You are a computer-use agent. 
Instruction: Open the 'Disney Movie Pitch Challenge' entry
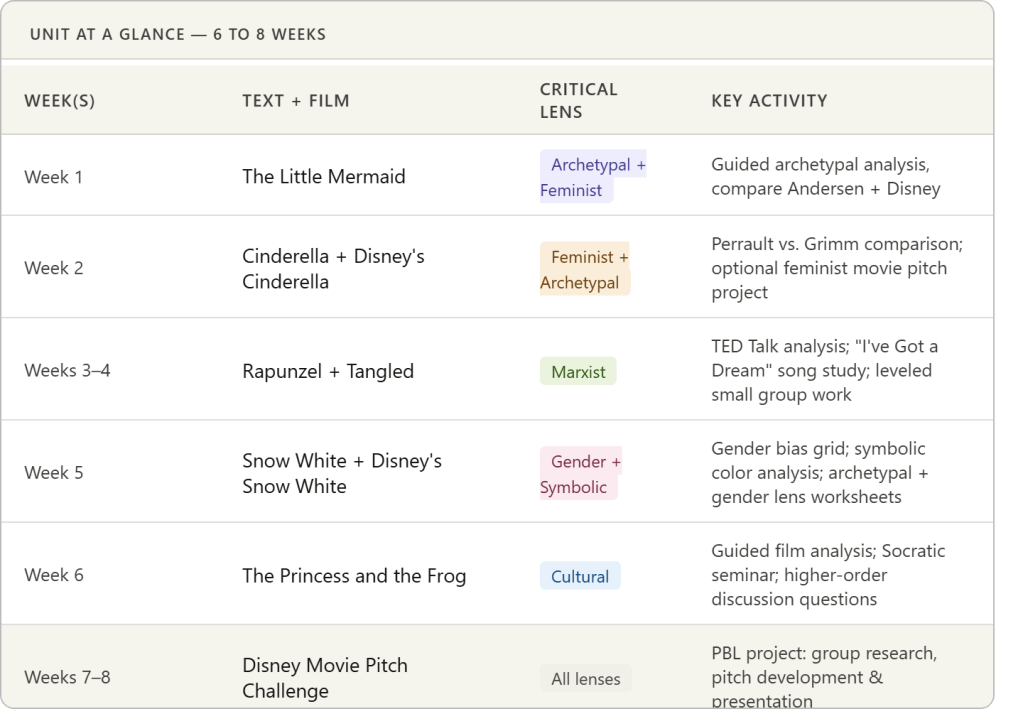click(325, 678)
